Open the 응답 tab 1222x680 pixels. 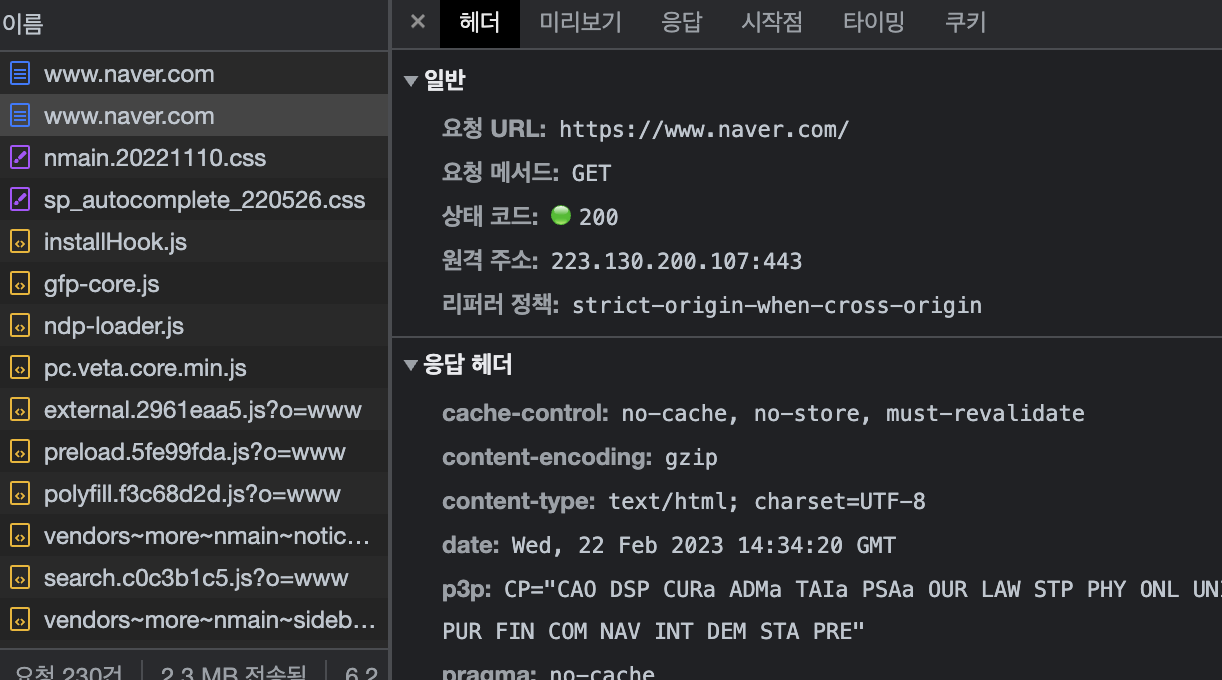tap(682, 23)
